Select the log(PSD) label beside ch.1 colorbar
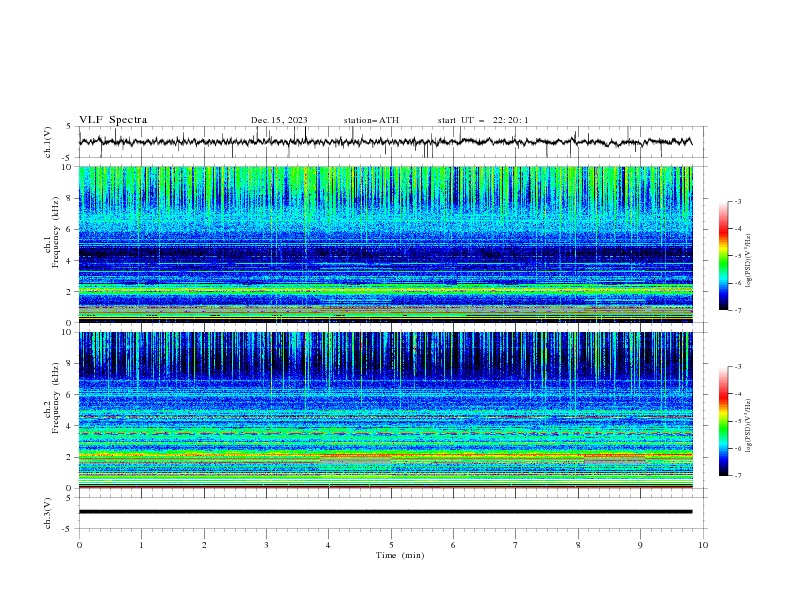This screenshot has width=792, height=612. click(x=749, y=261)
